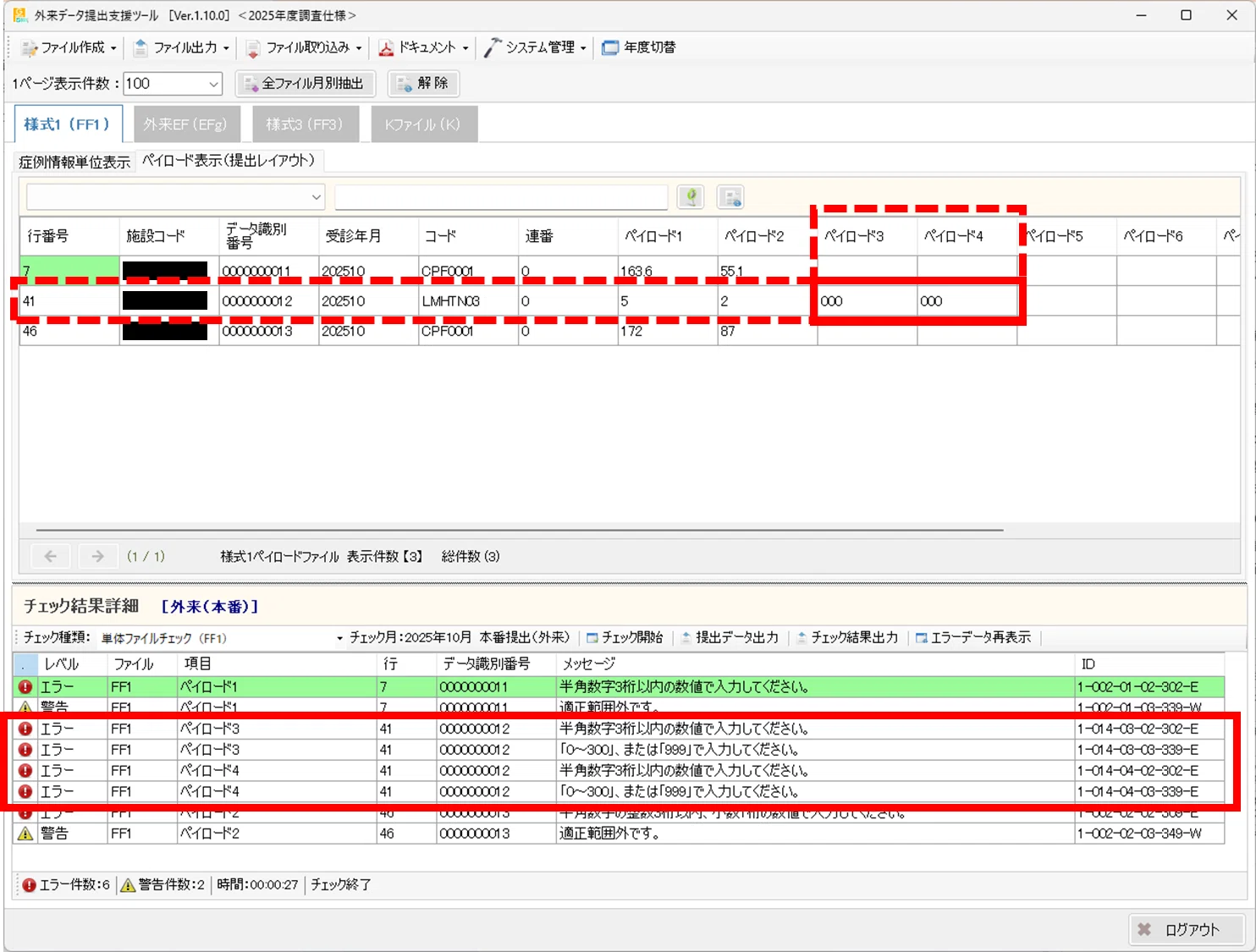The width and height of the screenshot is (1256, 952).
Task: Click the filter text input field
Action: click(x=501, y=197)
